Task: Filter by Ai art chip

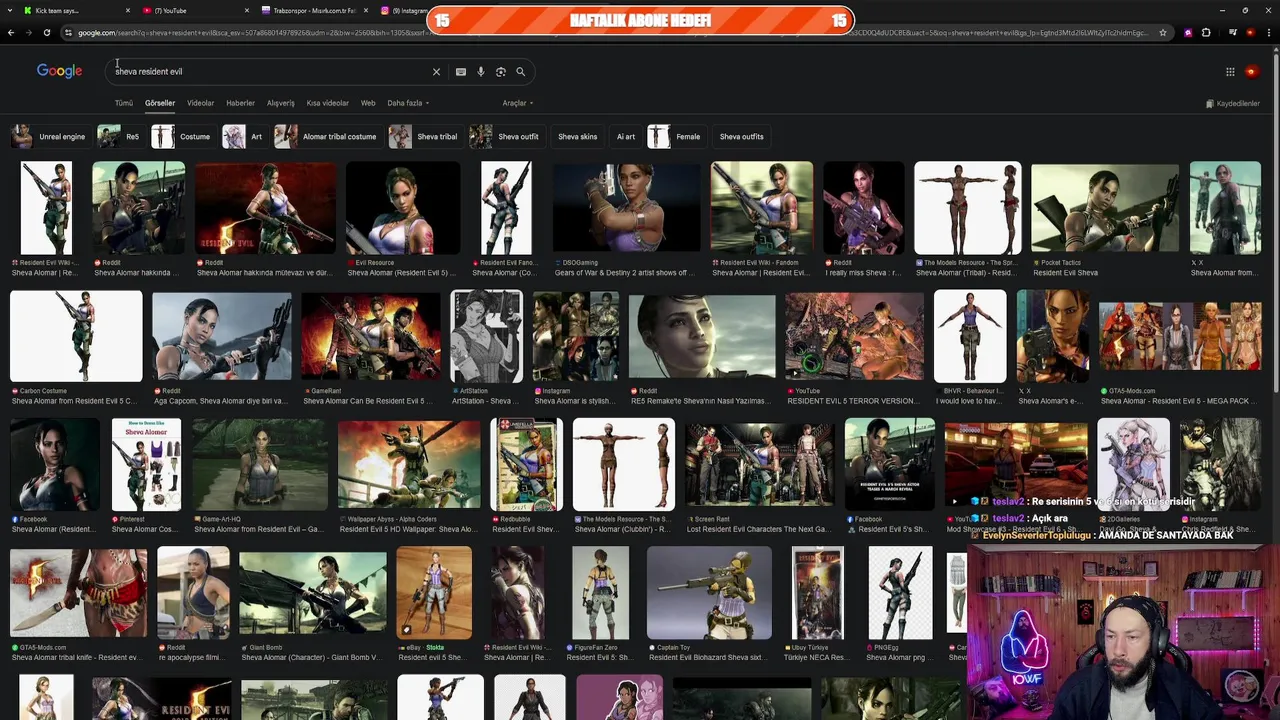Action: pyautogui.click(x=626, y=136)
